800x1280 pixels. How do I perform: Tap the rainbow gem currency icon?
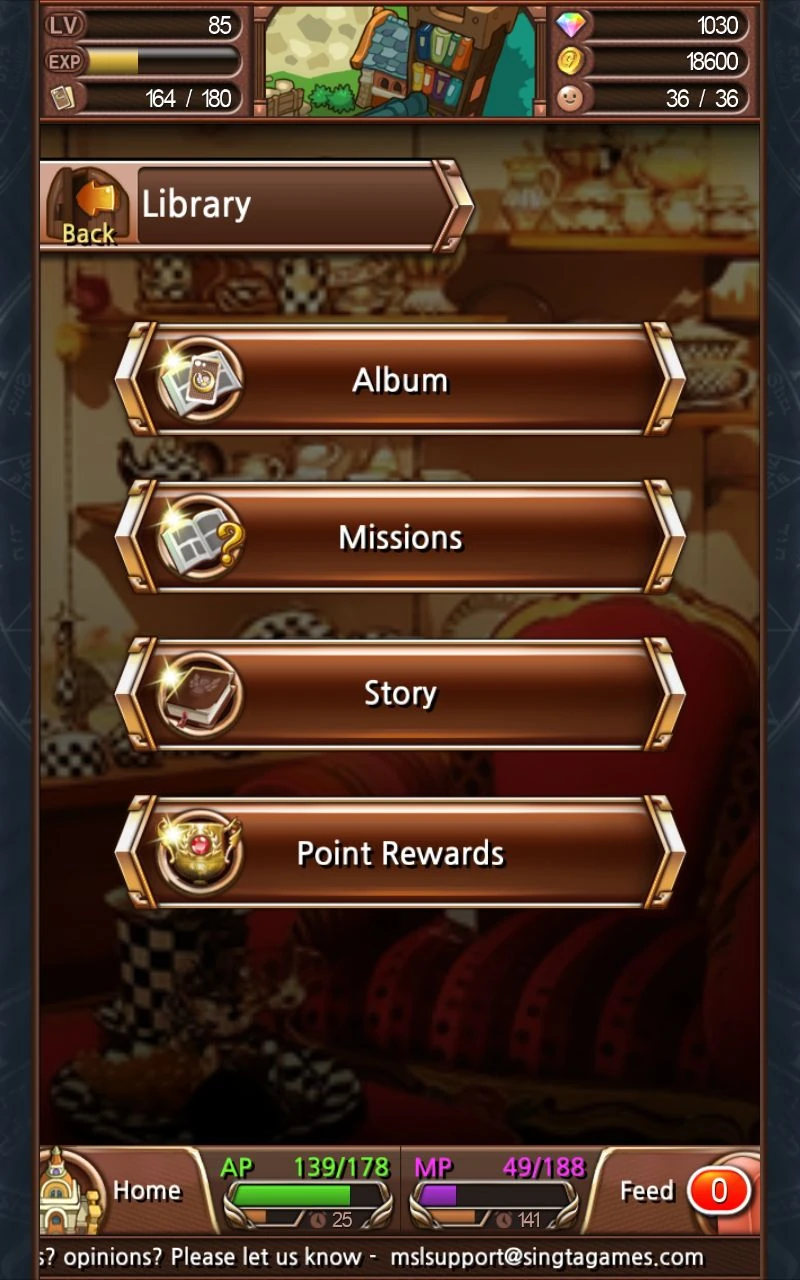coord(570,25)
